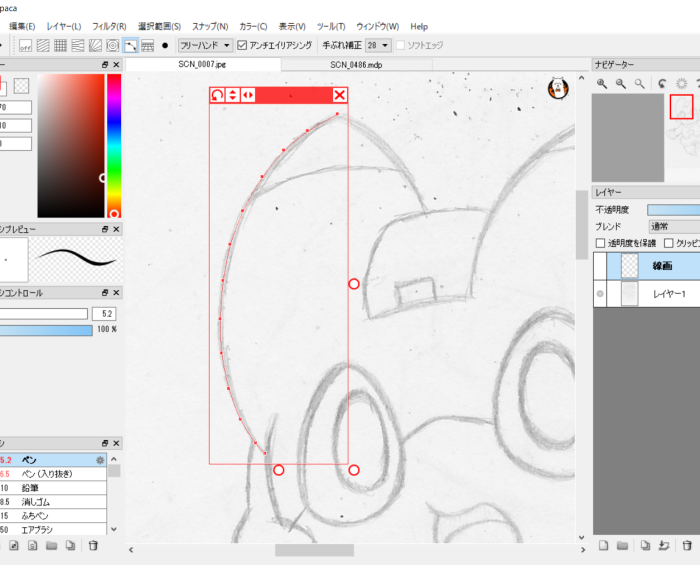
Task: Toggle visibility of 線画 layer
Action: click(x=600, y=266)
